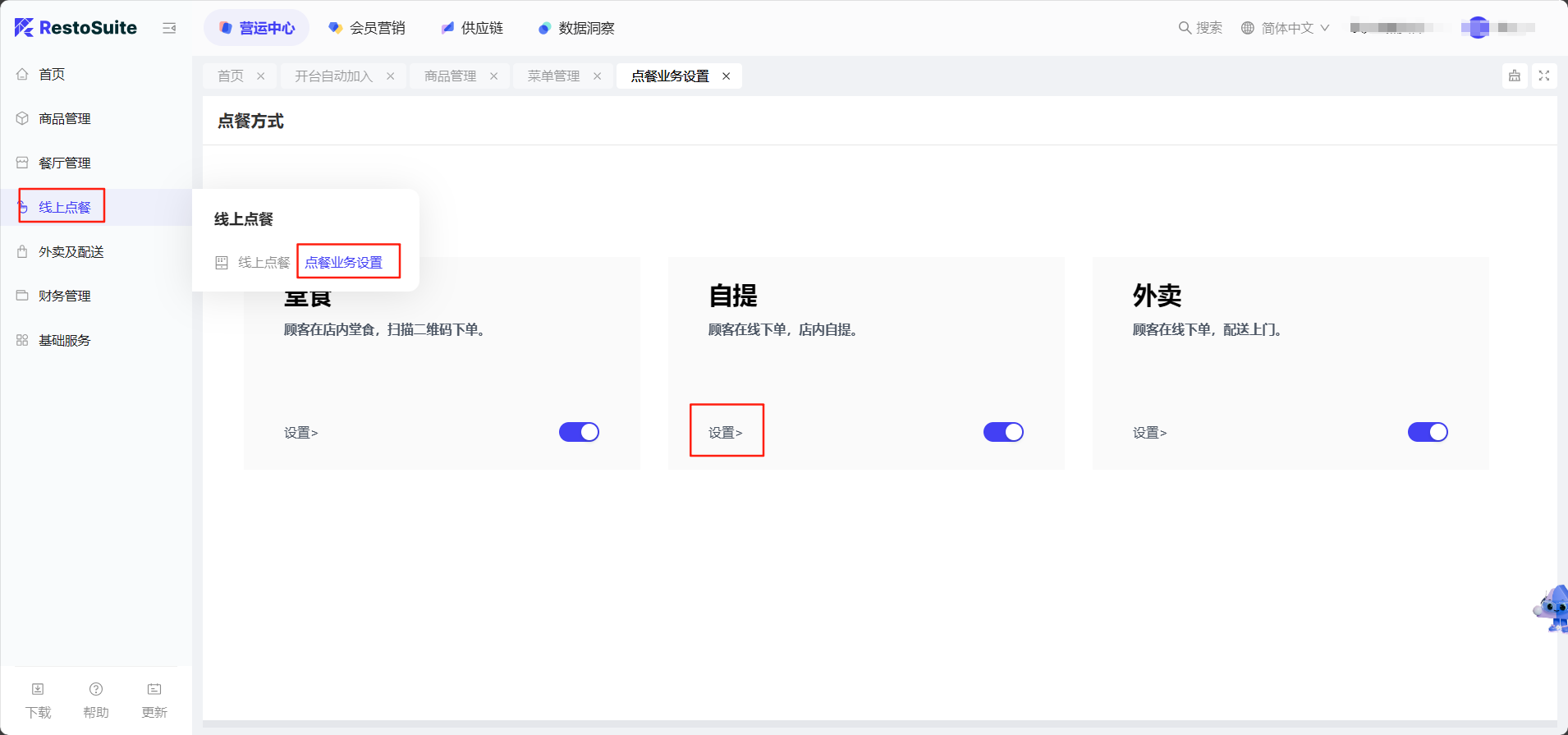Disable the 自提 pickup switch
Screen dimensions: 1568x735
[x=1003, y=432]
